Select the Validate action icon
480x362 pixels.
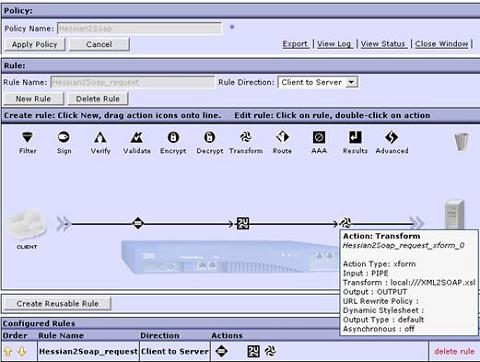137,137
